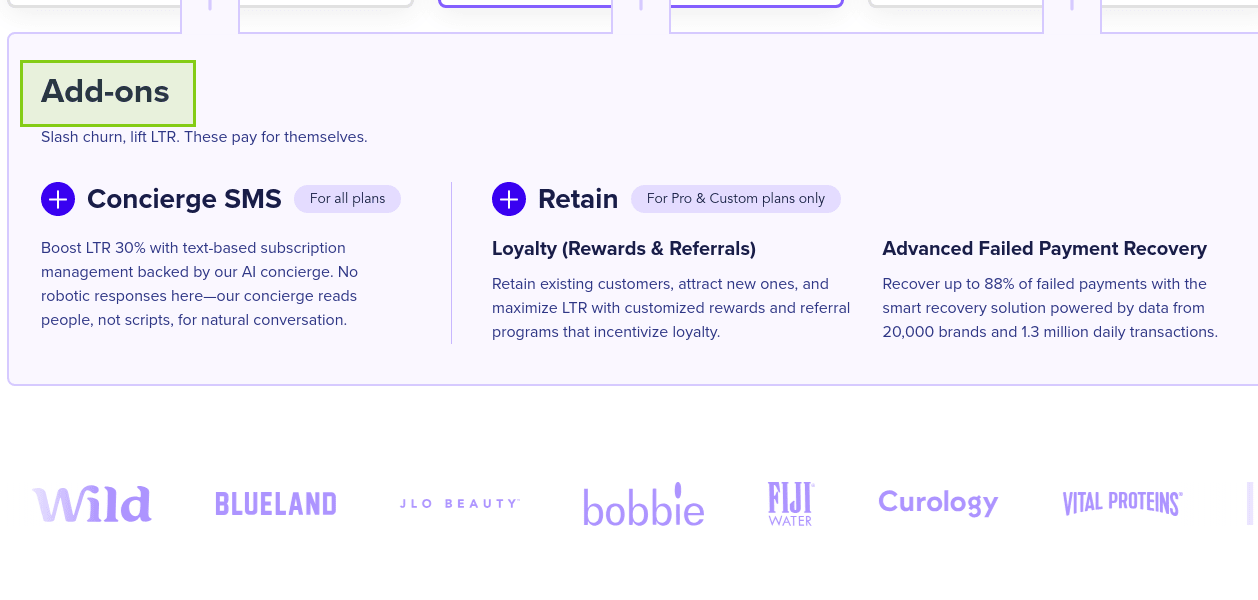Click the Wild brand logo
The width and height of the screenshot is (1258, 600).
coord(92,504)
